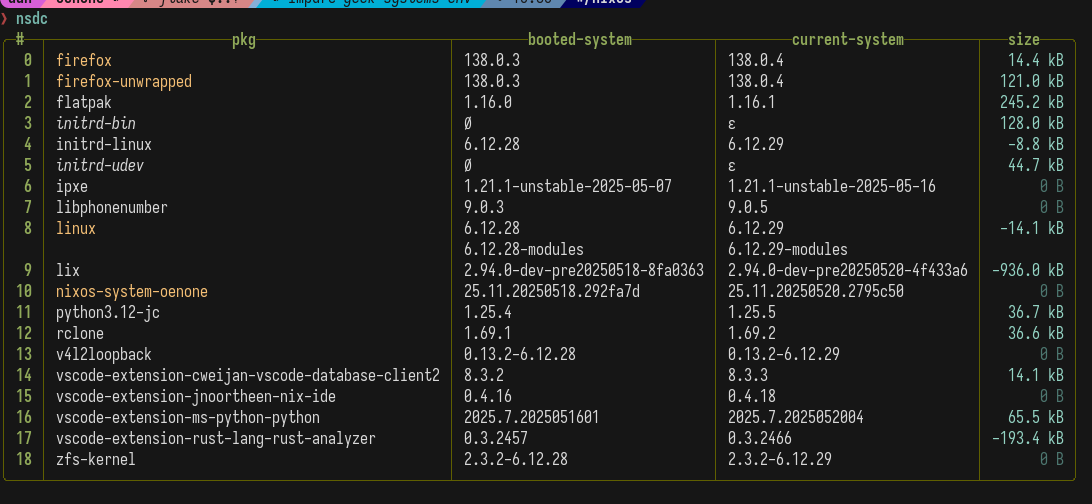Click rclone's current version '1.69.2'
The height and width of the screenshot is (504, 1092).
(x=751, y=333)
